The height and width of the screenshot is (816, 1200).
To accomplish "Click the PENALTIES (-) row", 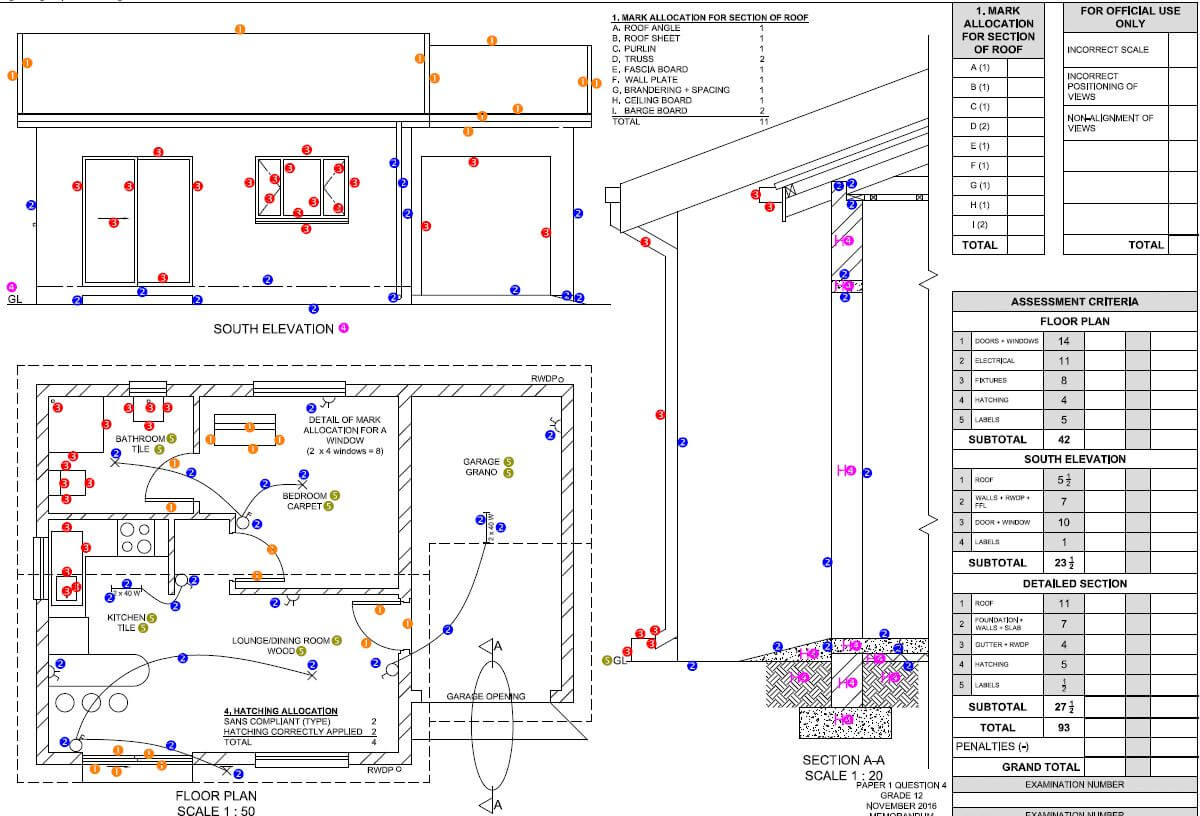I will coord(1076,747).
